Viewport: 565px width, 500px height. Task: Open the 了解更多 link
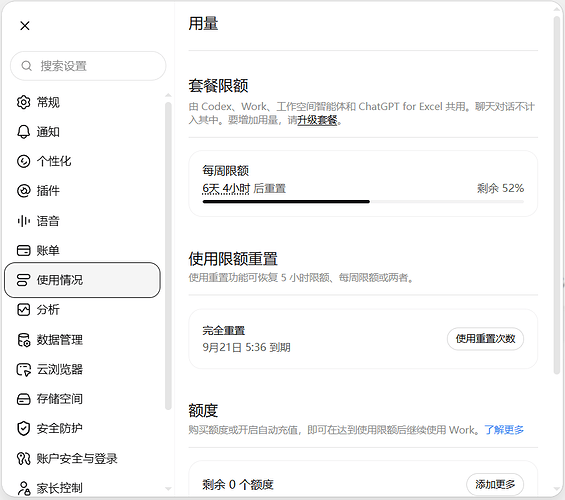point(504,430)
